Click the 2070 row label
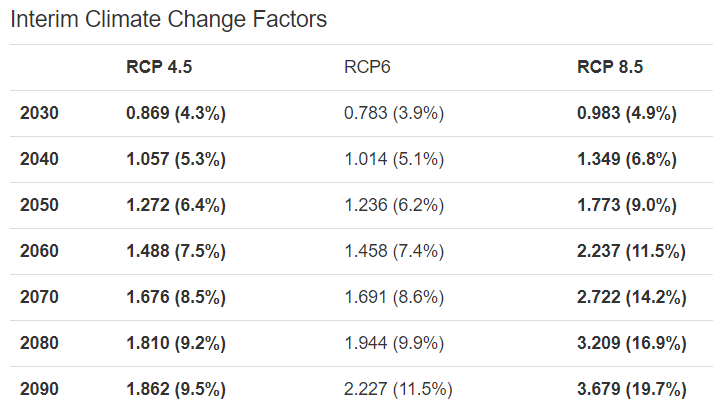 click(39, 297)
